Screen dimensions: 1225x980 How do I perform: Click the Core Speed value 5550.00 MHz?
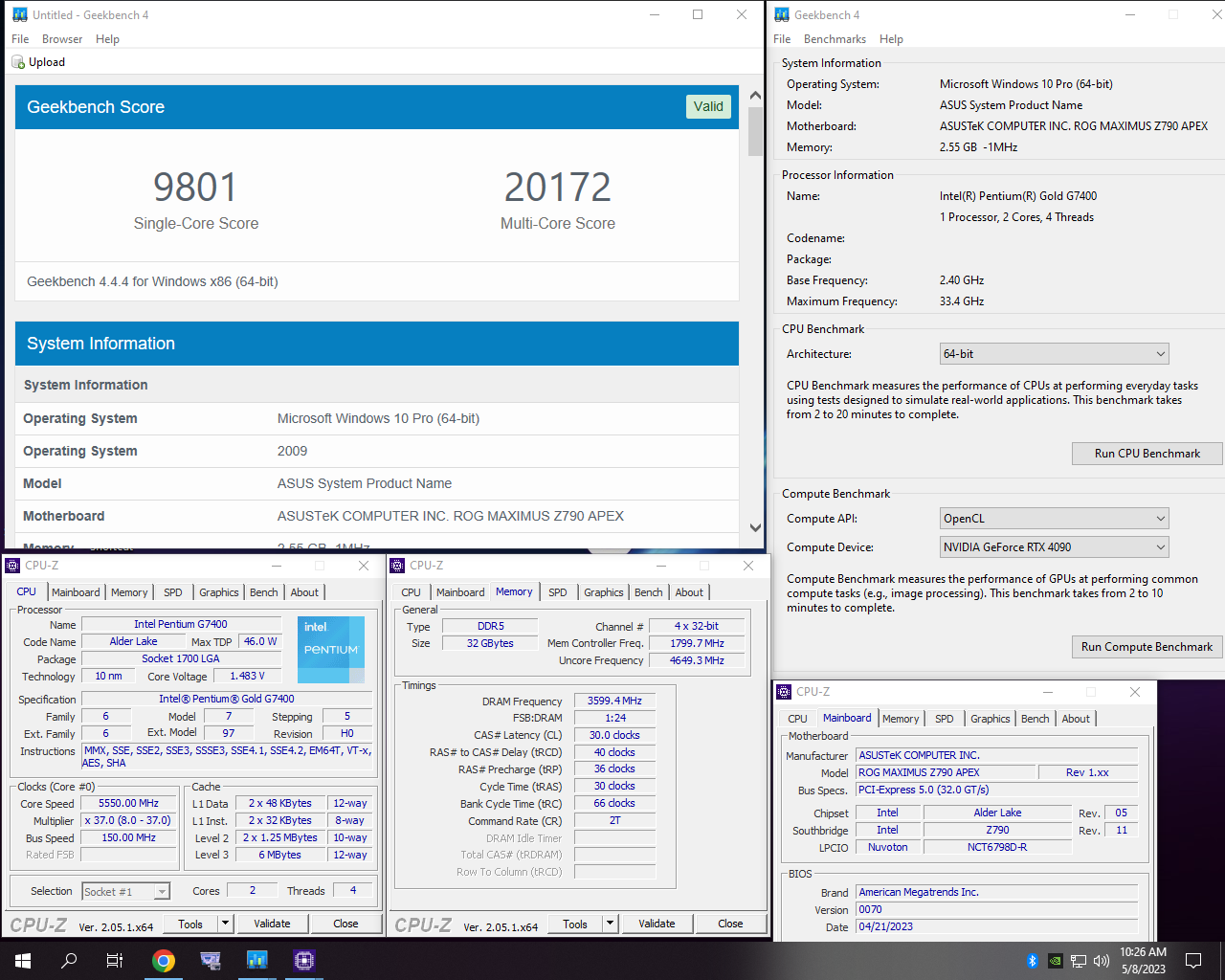[129, 804]
